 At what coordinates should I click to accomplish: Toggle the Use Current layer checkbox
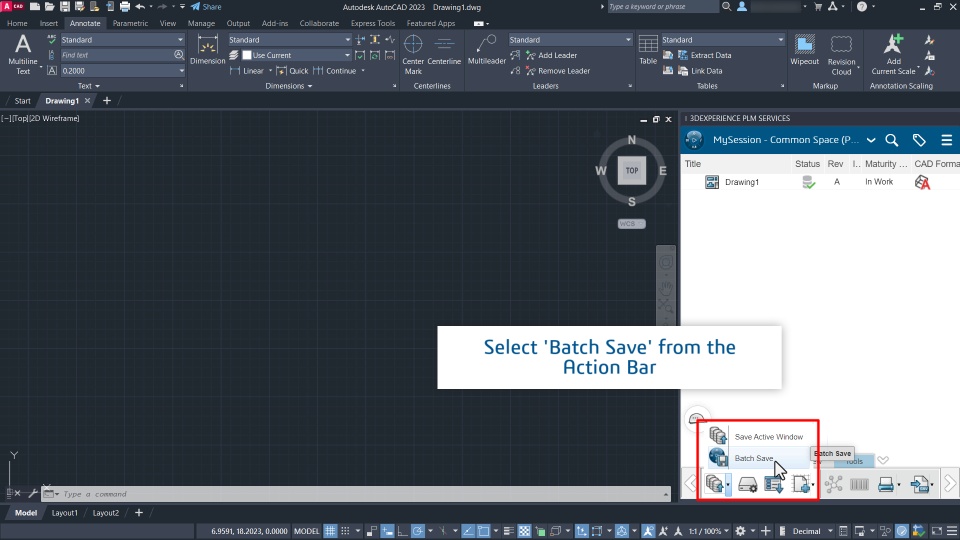(247, 55)
